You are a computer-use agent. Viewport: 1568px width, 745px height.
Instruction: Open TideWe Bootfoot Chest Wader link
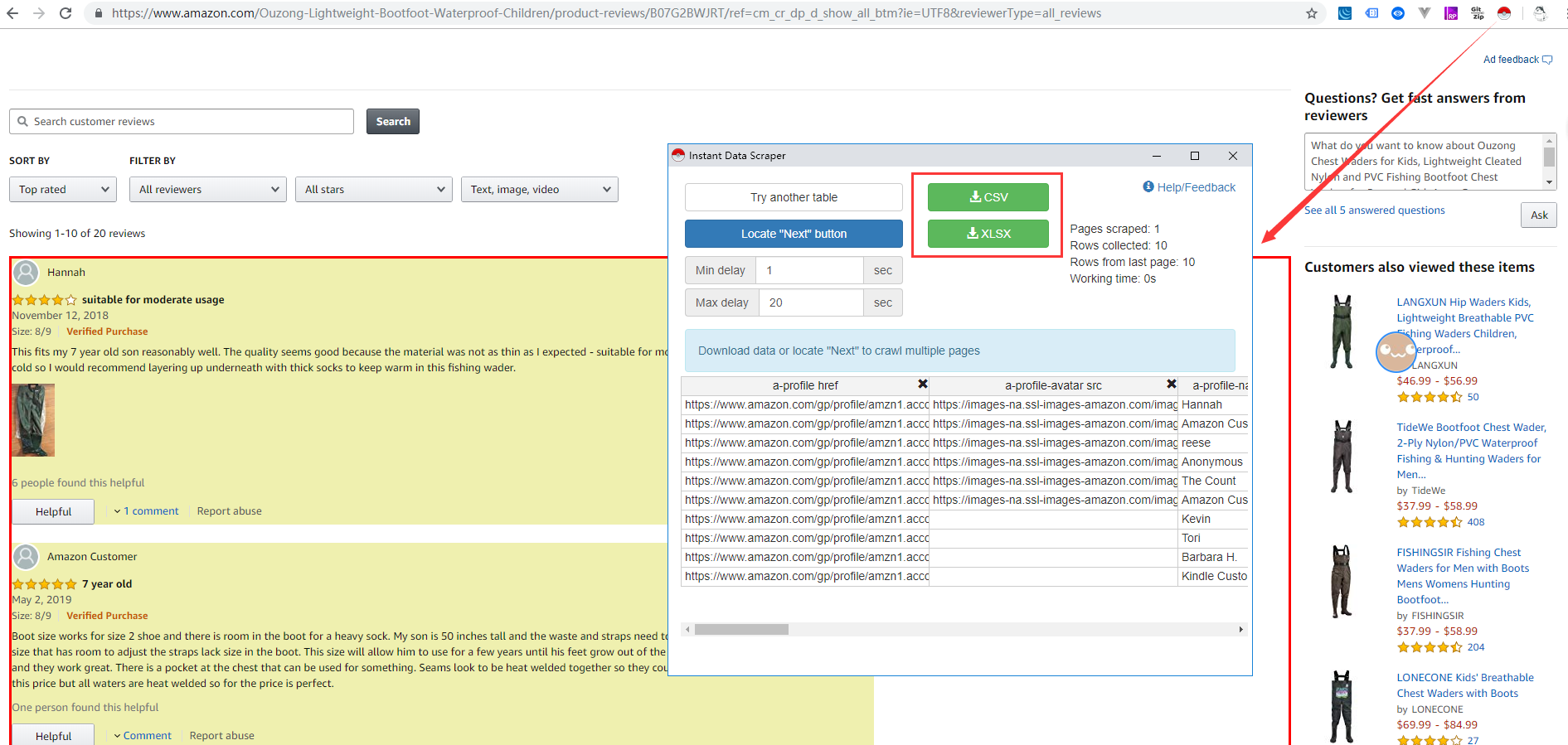(1471, 451)
